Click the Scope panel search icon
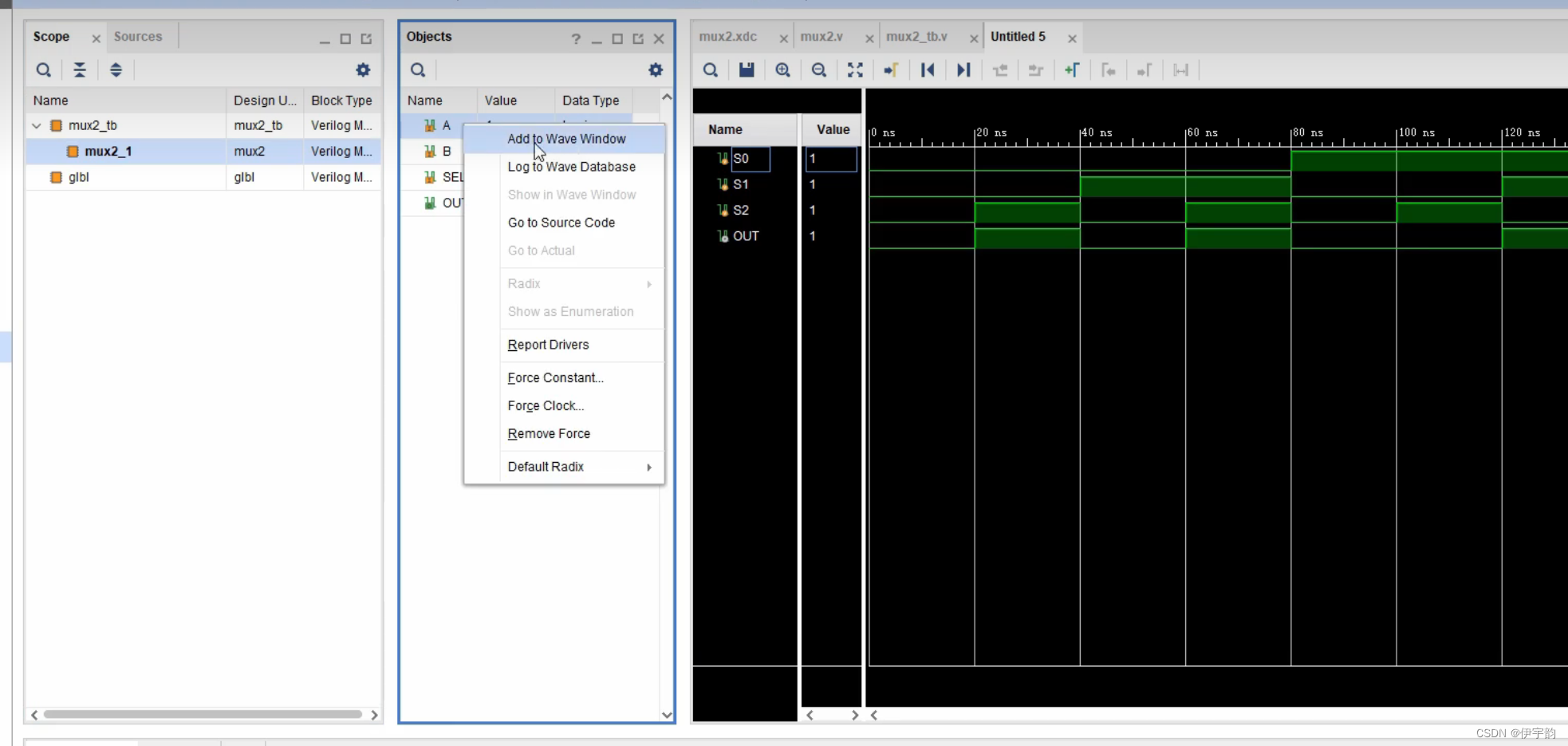Image resolution: width=1568 pixels, height=746 pixels. [x=44, y=70]
